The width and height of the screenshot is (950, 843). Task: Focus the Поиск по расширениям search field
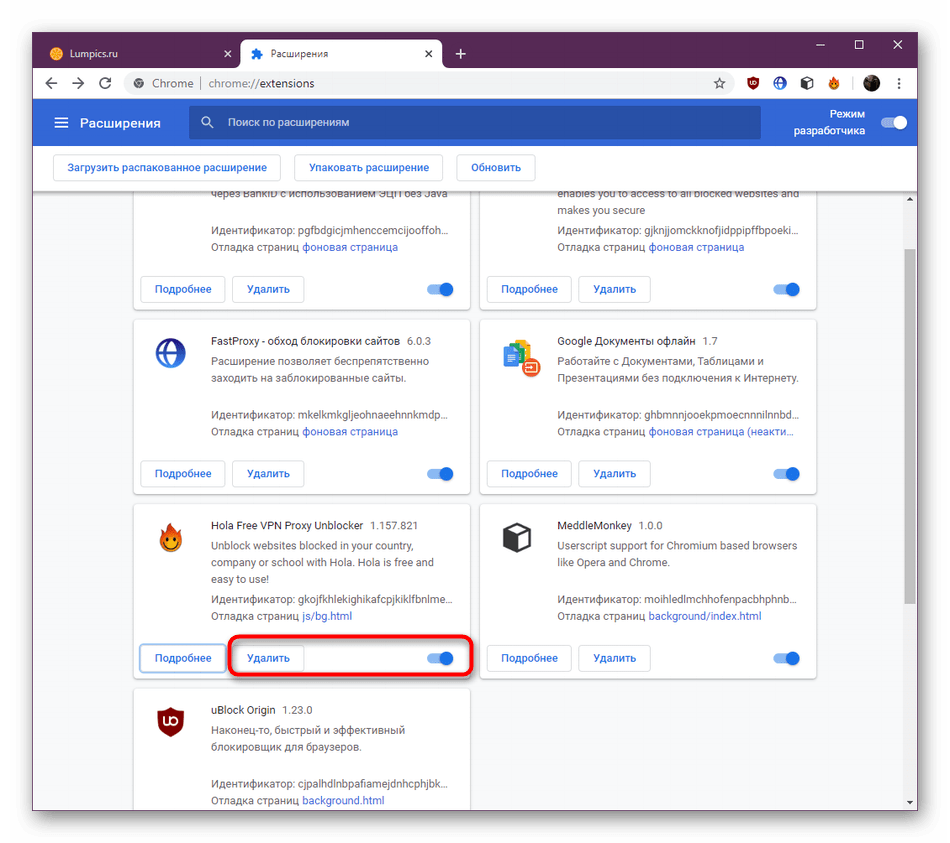click(x=474, y=122)
